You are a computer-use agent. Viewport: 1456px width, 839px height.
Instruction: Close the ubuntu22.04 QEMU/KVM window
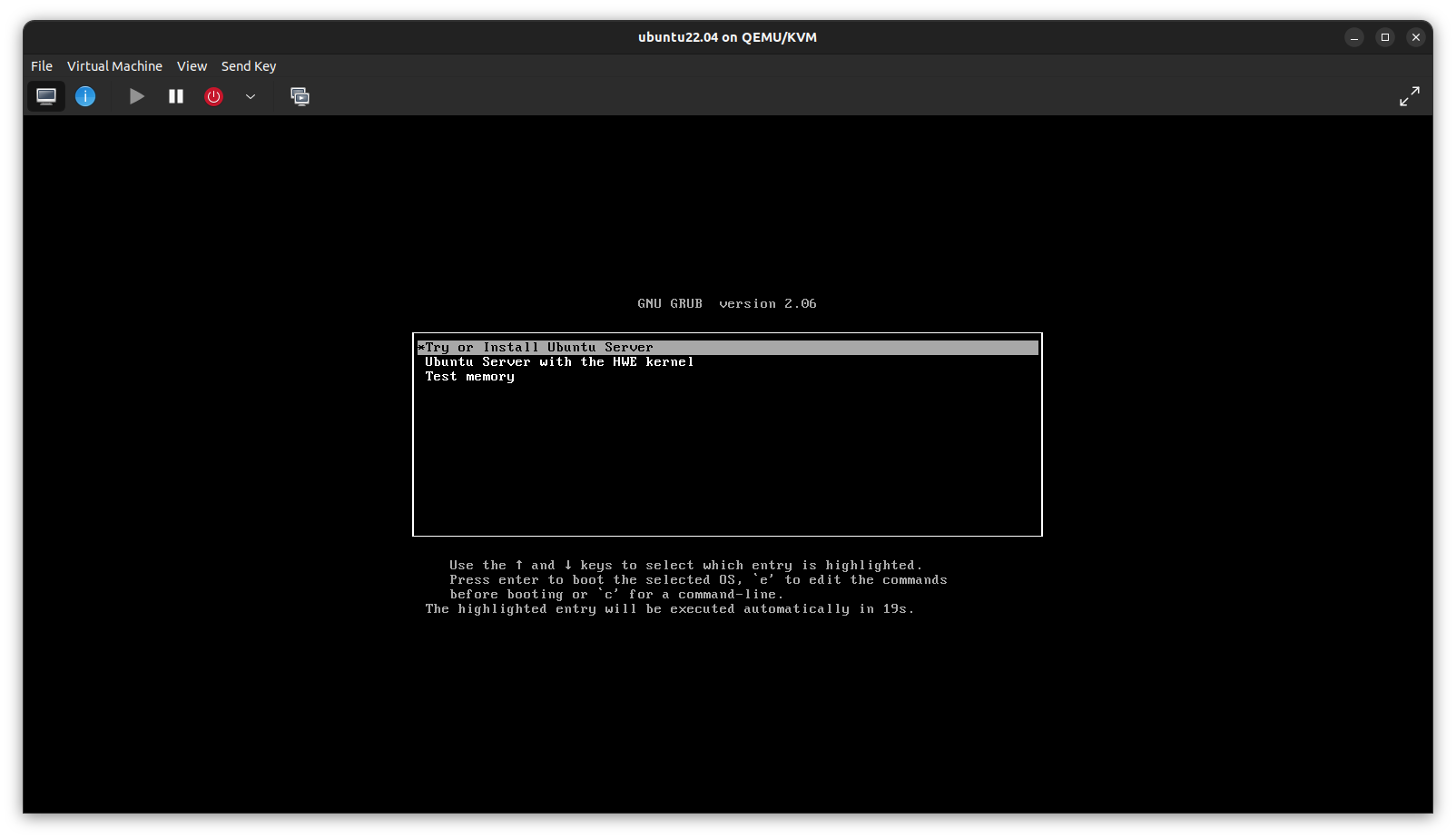click(1416, 37)
